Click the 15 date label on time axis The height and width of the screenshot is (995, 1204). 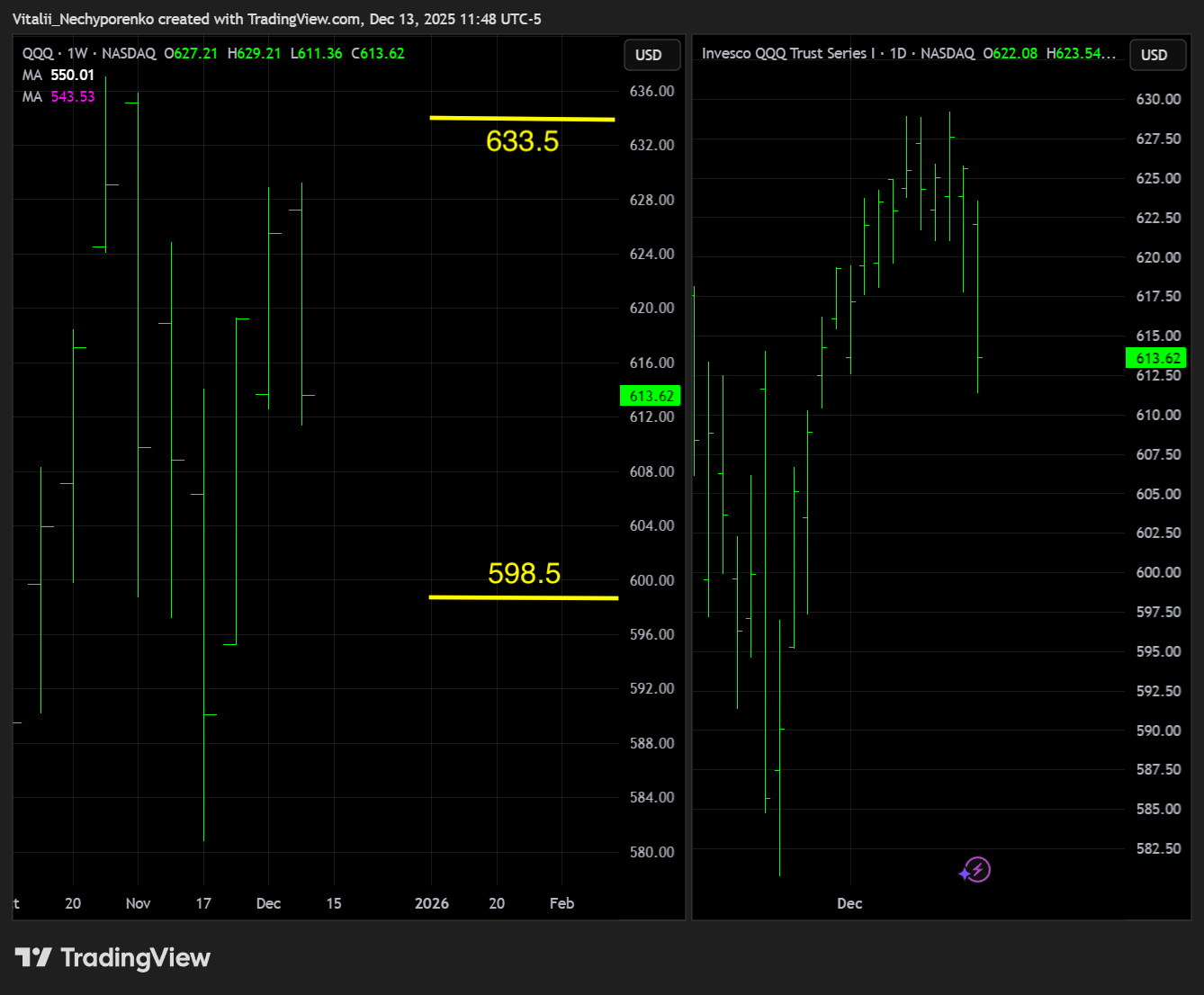pyautogui.click(x=334, y=903)
